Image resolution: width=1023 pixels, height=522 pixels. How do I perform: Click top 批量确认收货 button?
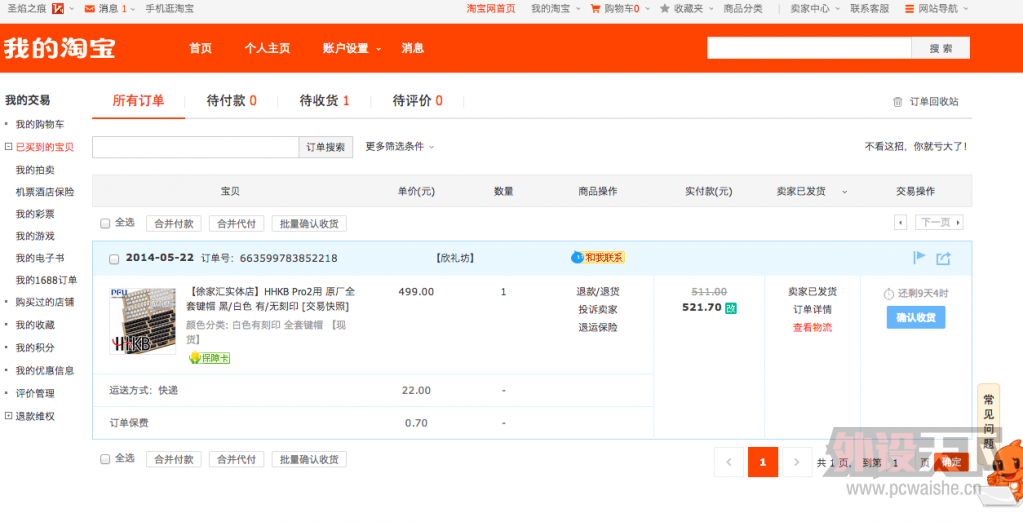click(x=309, y=224)
